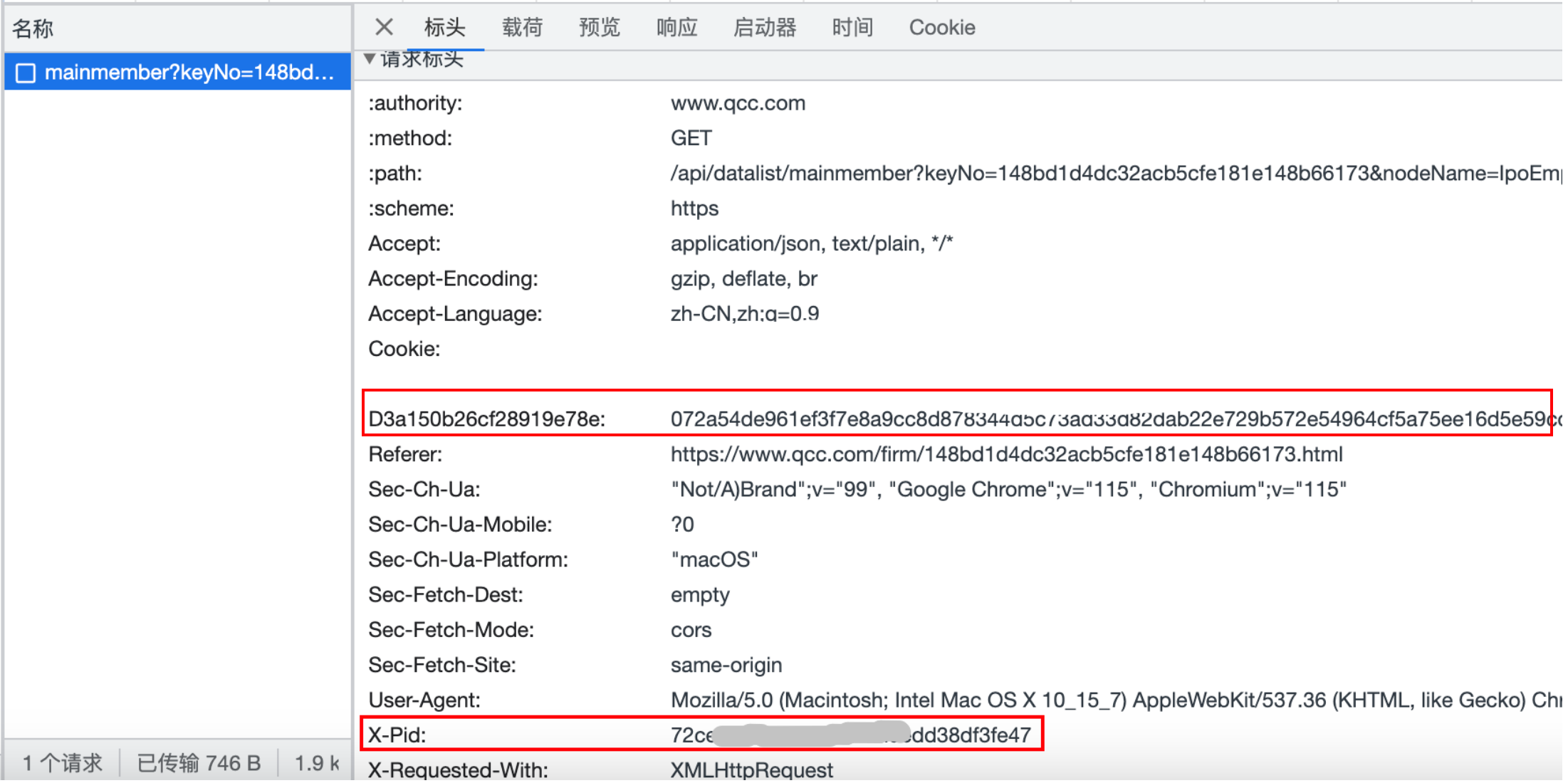1568x783 pixels.
Task: Switch to the 响应 tab
Action: click(676, 27)
